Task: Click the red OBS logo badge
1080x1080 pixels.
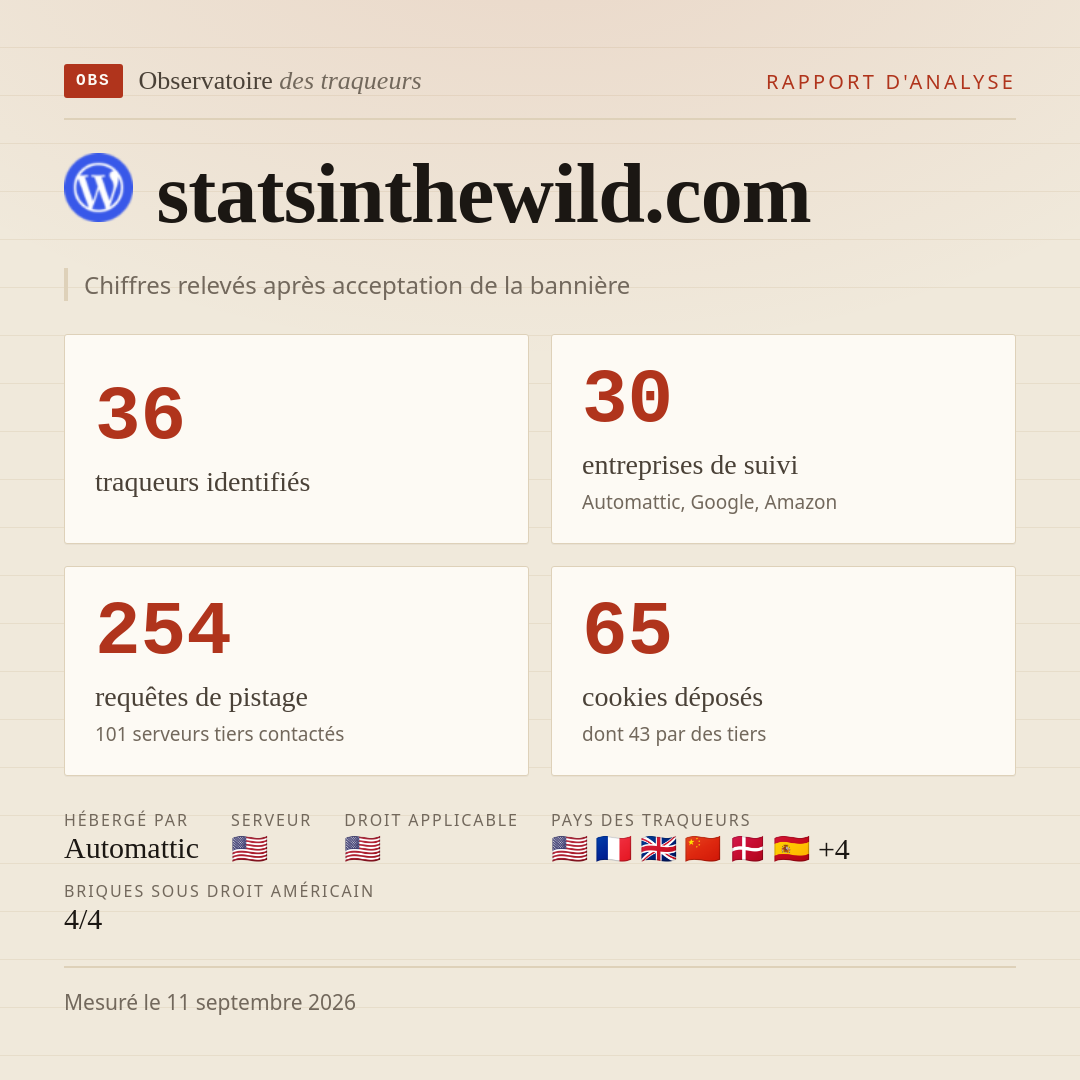Action: (94, 81)
